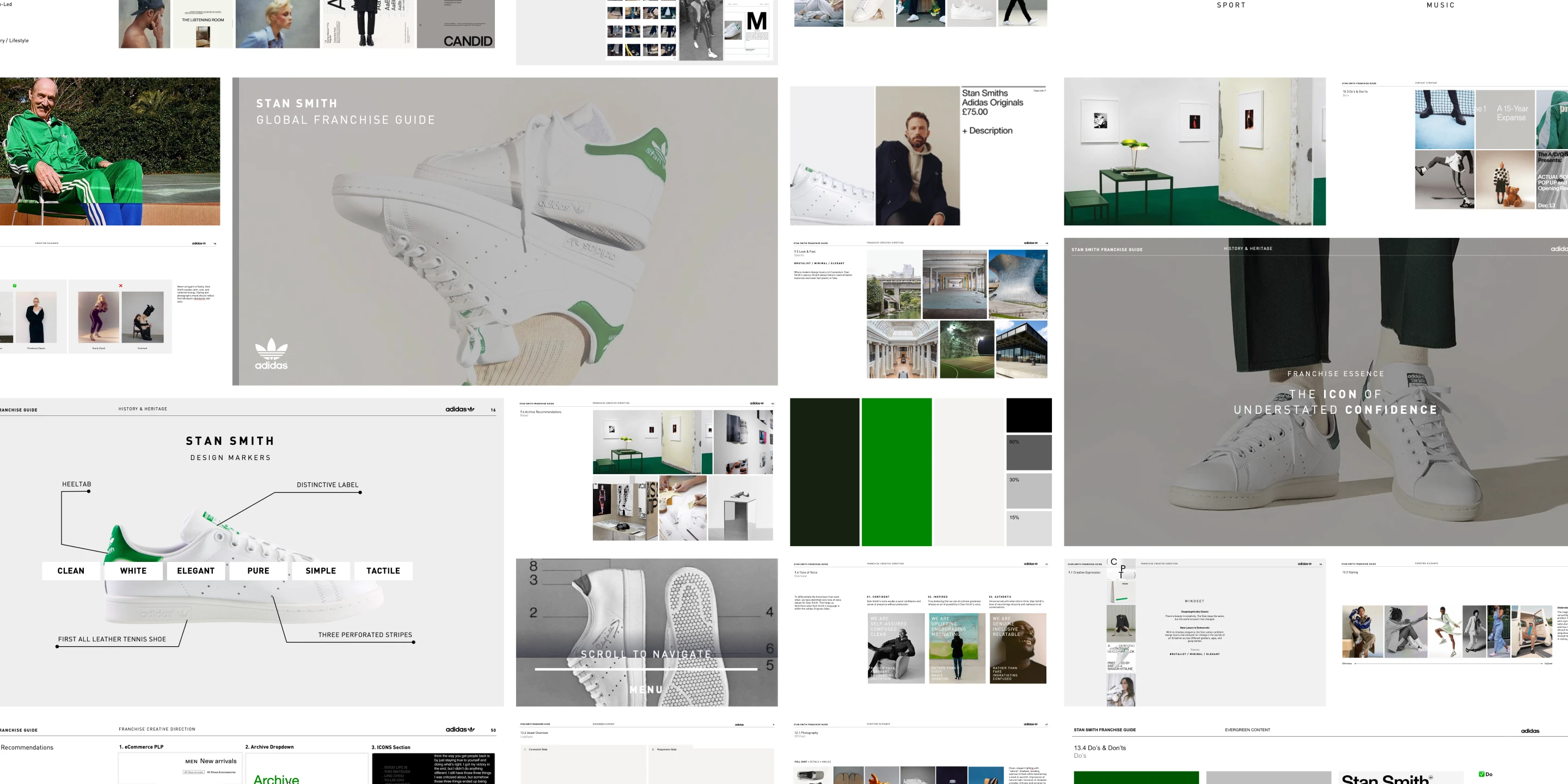This screenshot has width=1568, height=784.
Task: Click the 12.2 Styling heading
Action: click(x=1350, y=572)
